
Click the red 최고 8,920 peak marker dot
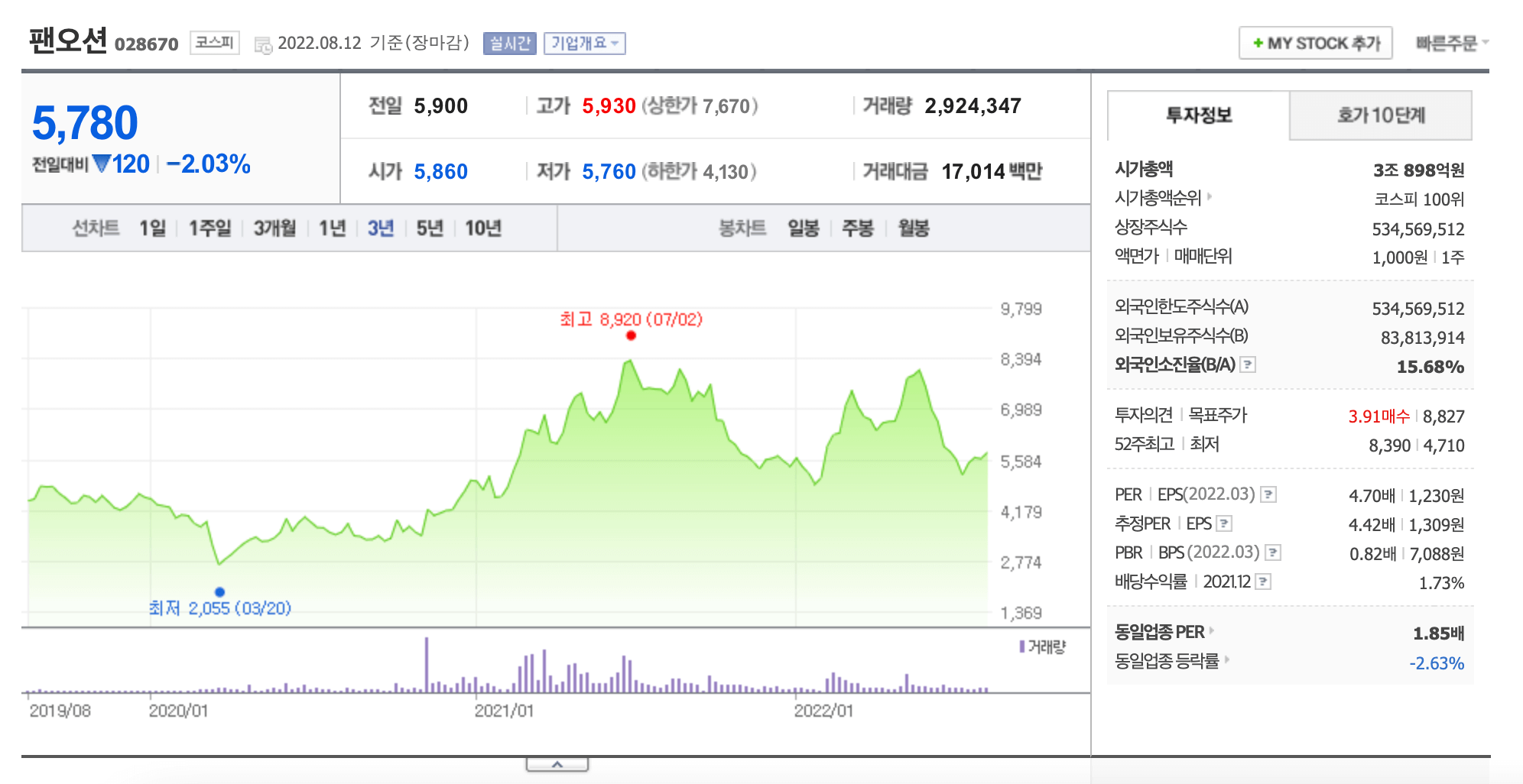(x=631, y=335)
